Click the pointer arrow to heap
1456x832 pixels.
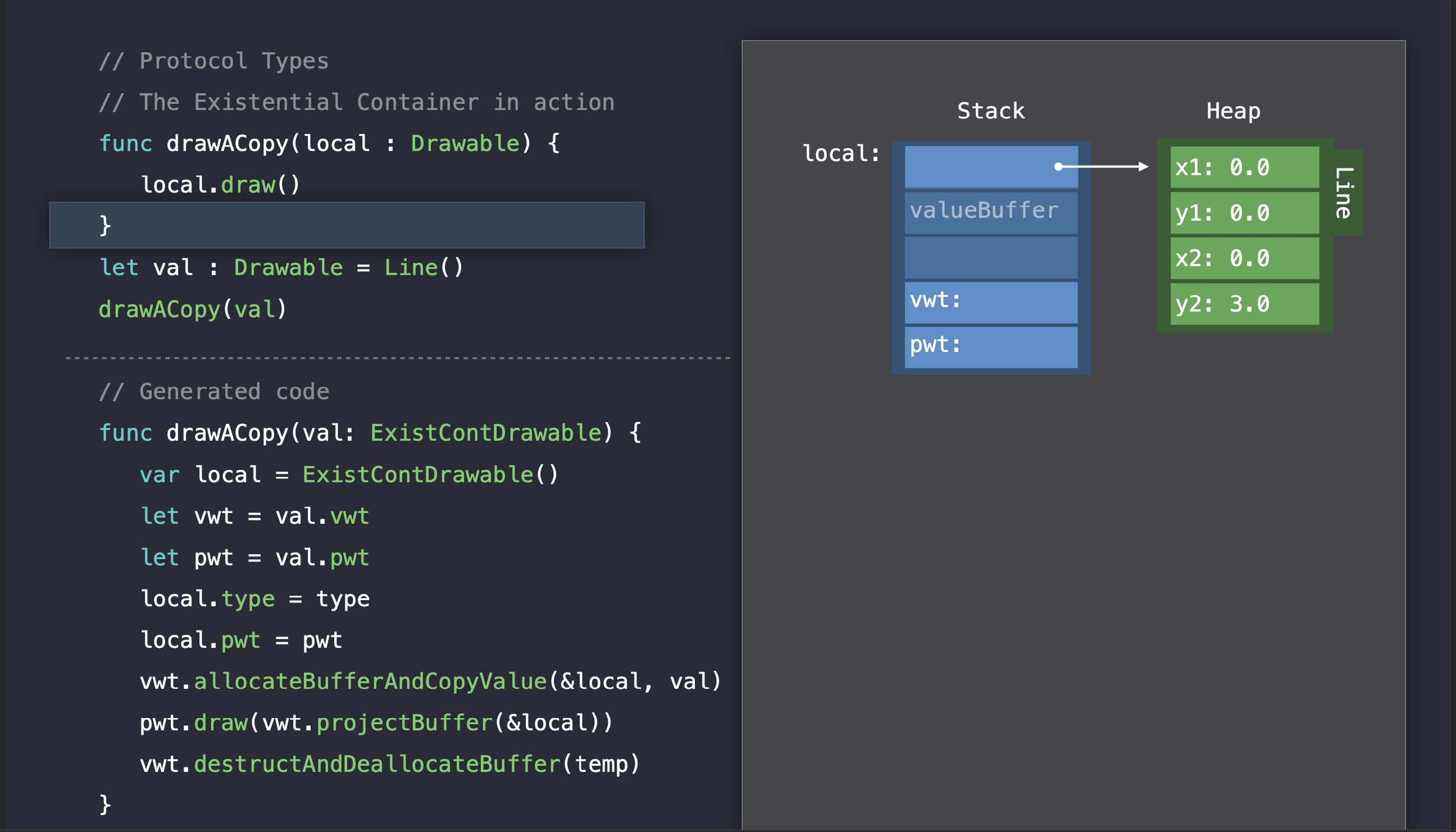pos(1103,166)
